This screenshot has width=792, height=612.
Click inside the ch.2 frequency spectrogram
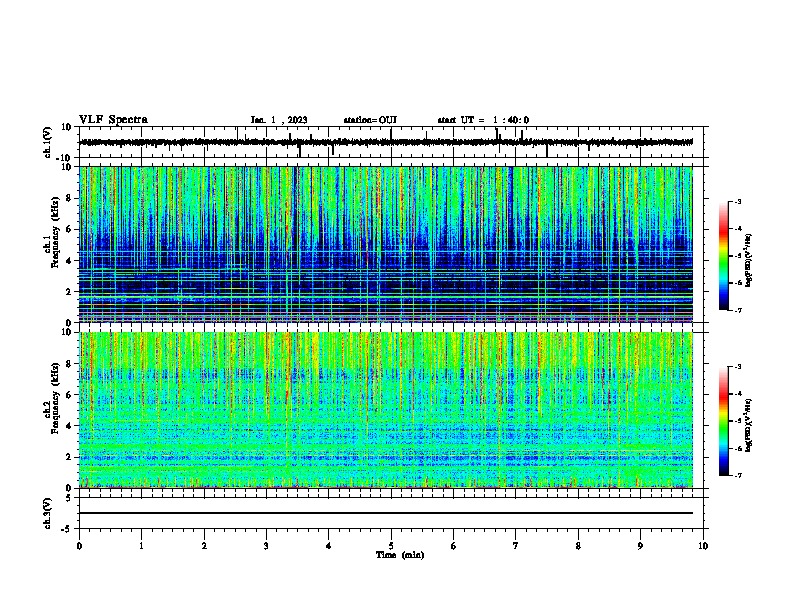coord(386,410)
